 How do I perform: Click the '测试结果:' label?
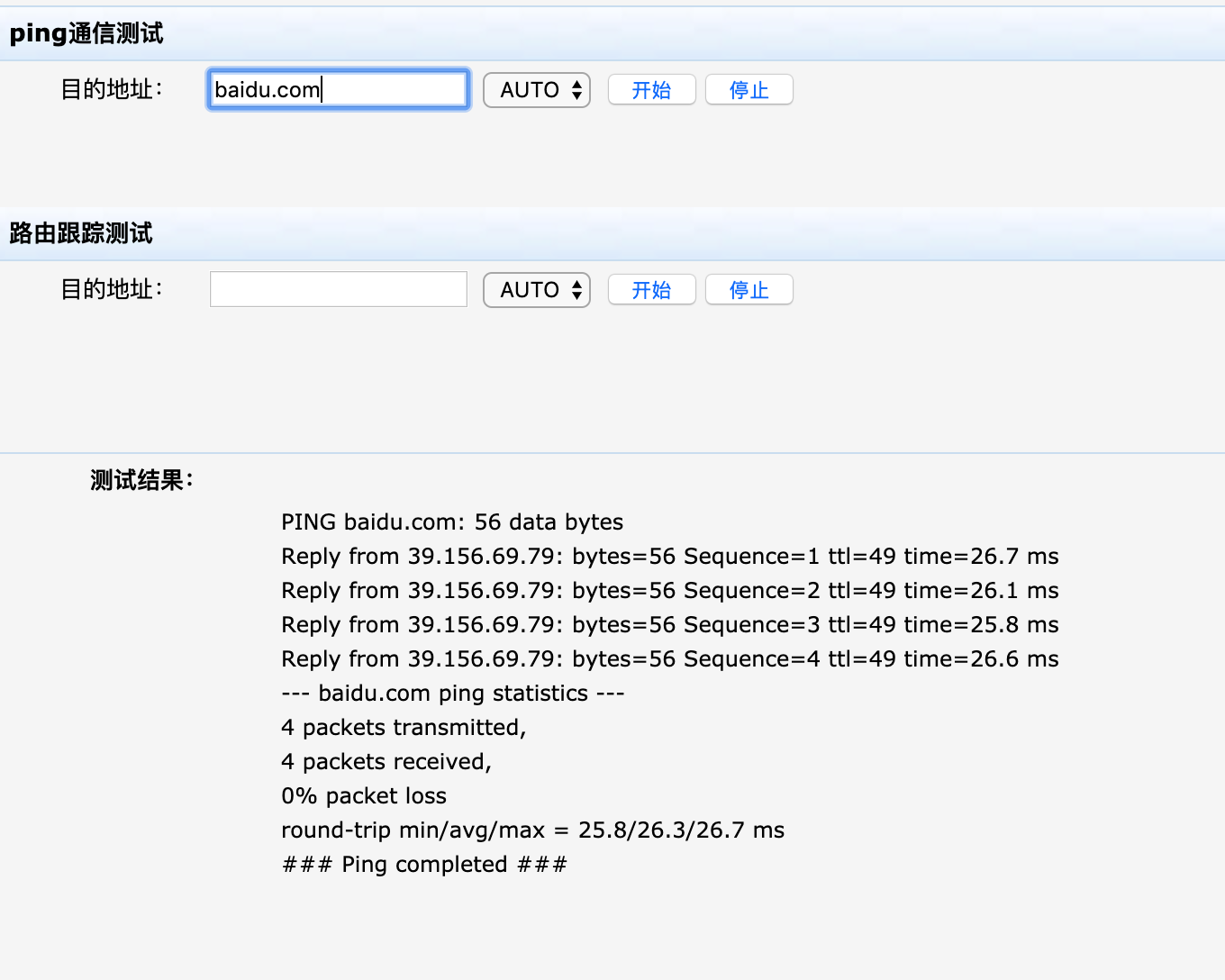[142, 480]
